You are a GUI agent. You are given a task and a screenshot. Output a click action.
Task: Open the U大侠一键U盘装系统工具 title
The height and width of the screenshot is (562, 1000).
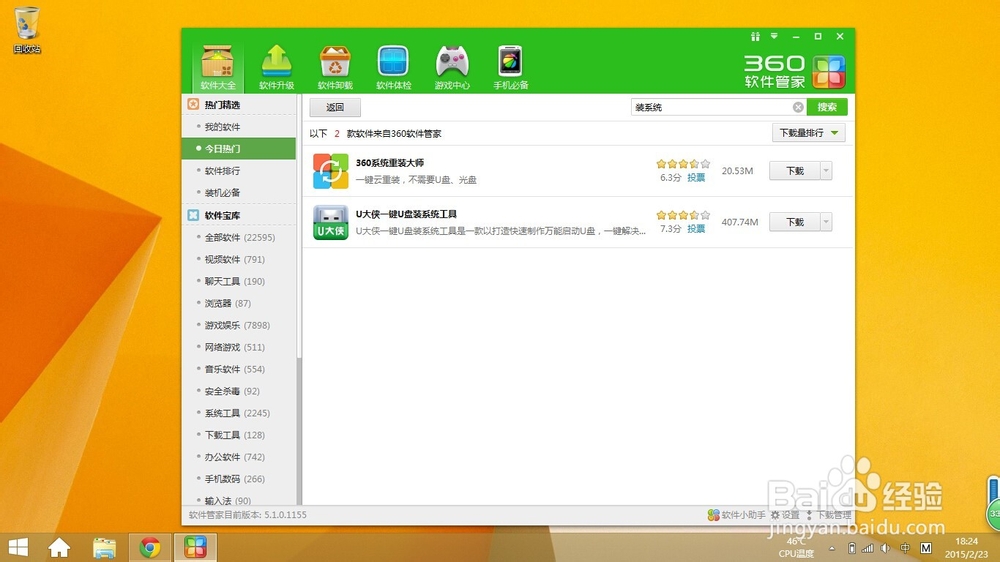(406, 214)
